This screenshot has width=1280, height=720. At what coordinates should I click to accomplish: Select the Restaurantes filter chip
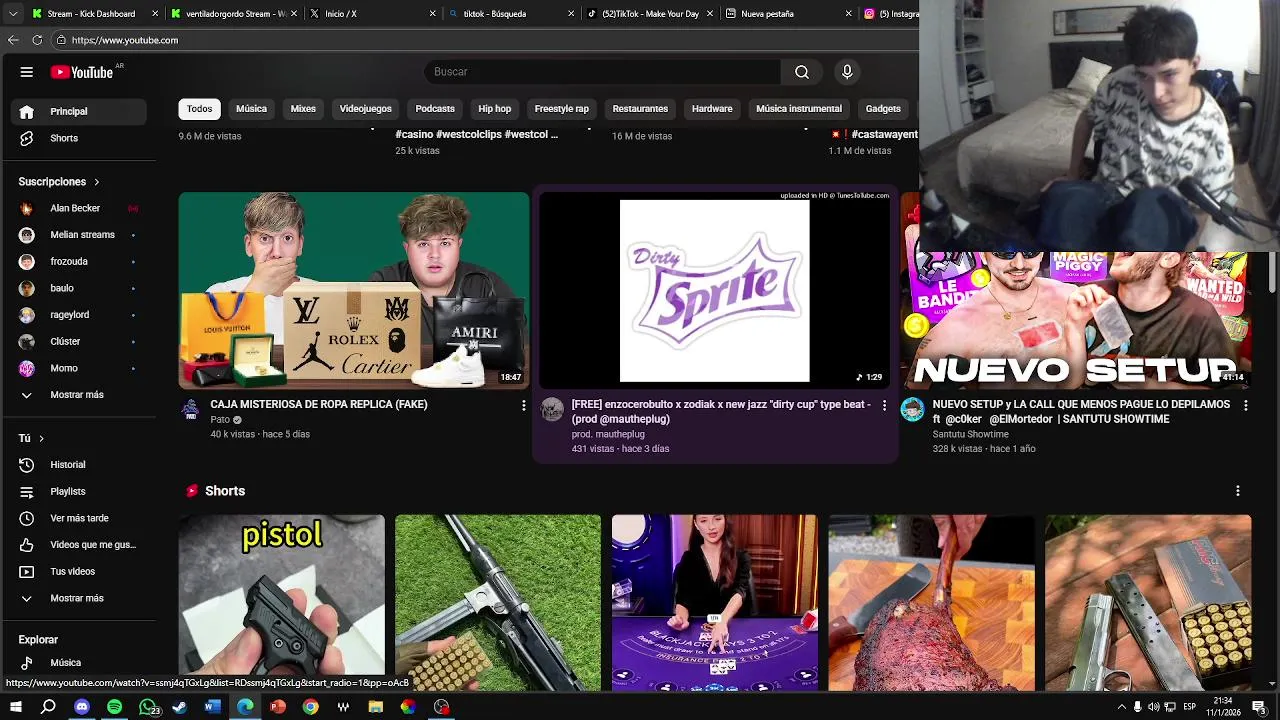640,108
